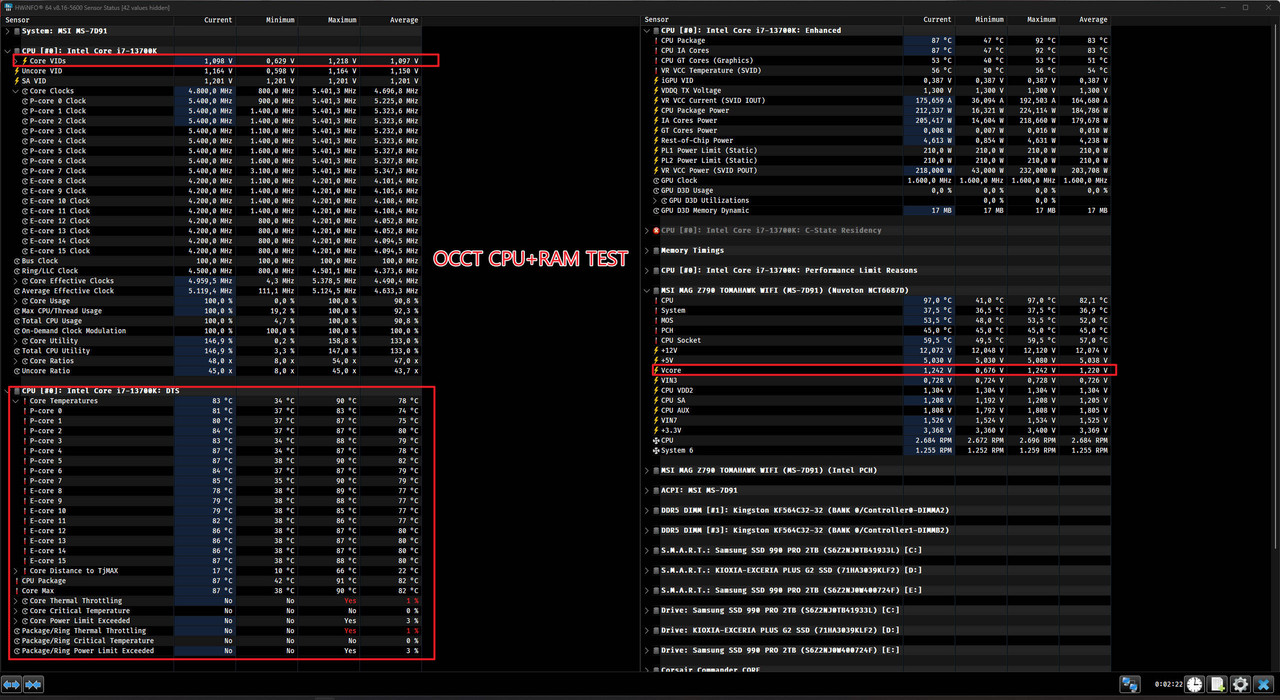Click the lightning bolt icon beside Core VIDs
Viewport: 1280px width, 700px height.
(x=25, y=61)
